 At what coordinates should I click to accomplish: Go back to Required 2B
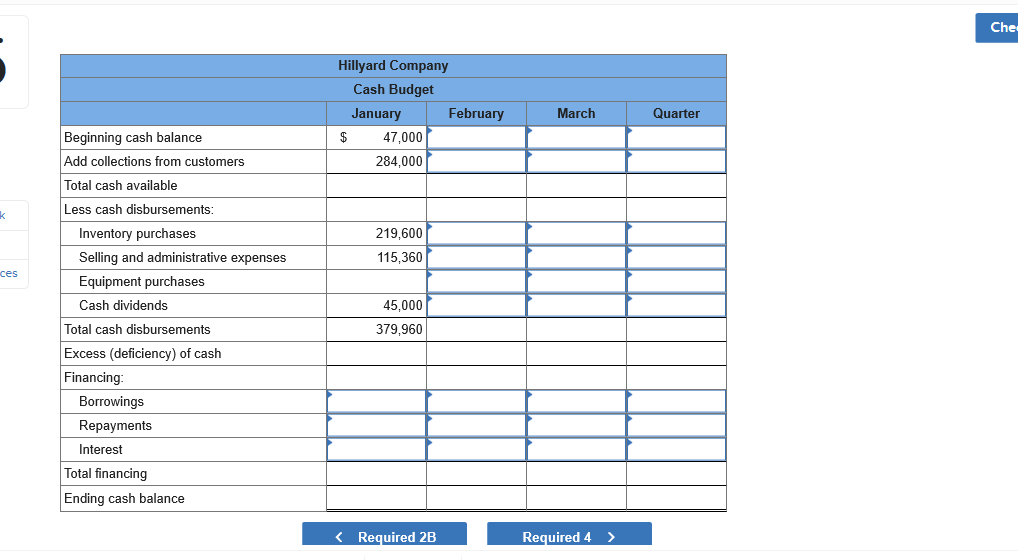point(384,536)
